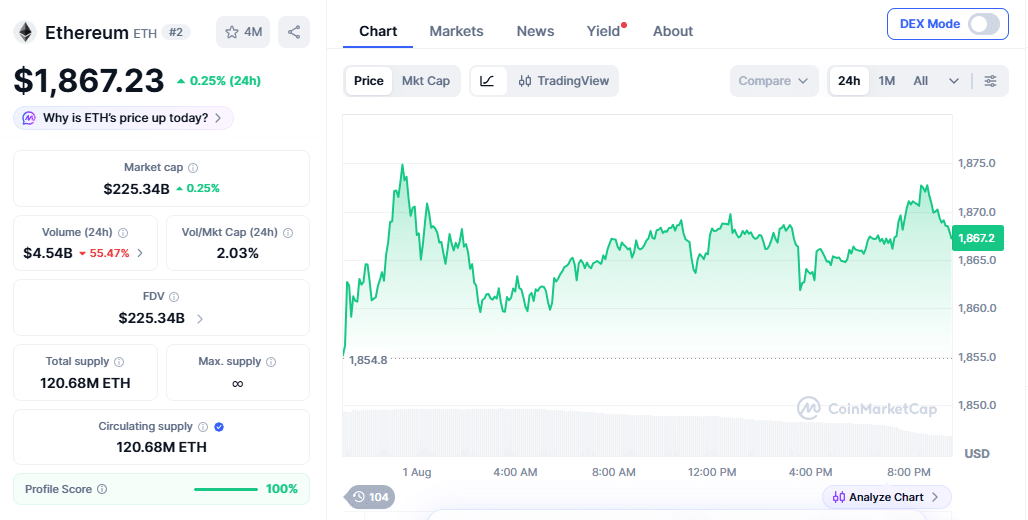Click the 12:00 PM axis label
This screenshot has width=1028, height=520.
coord(712,472)
